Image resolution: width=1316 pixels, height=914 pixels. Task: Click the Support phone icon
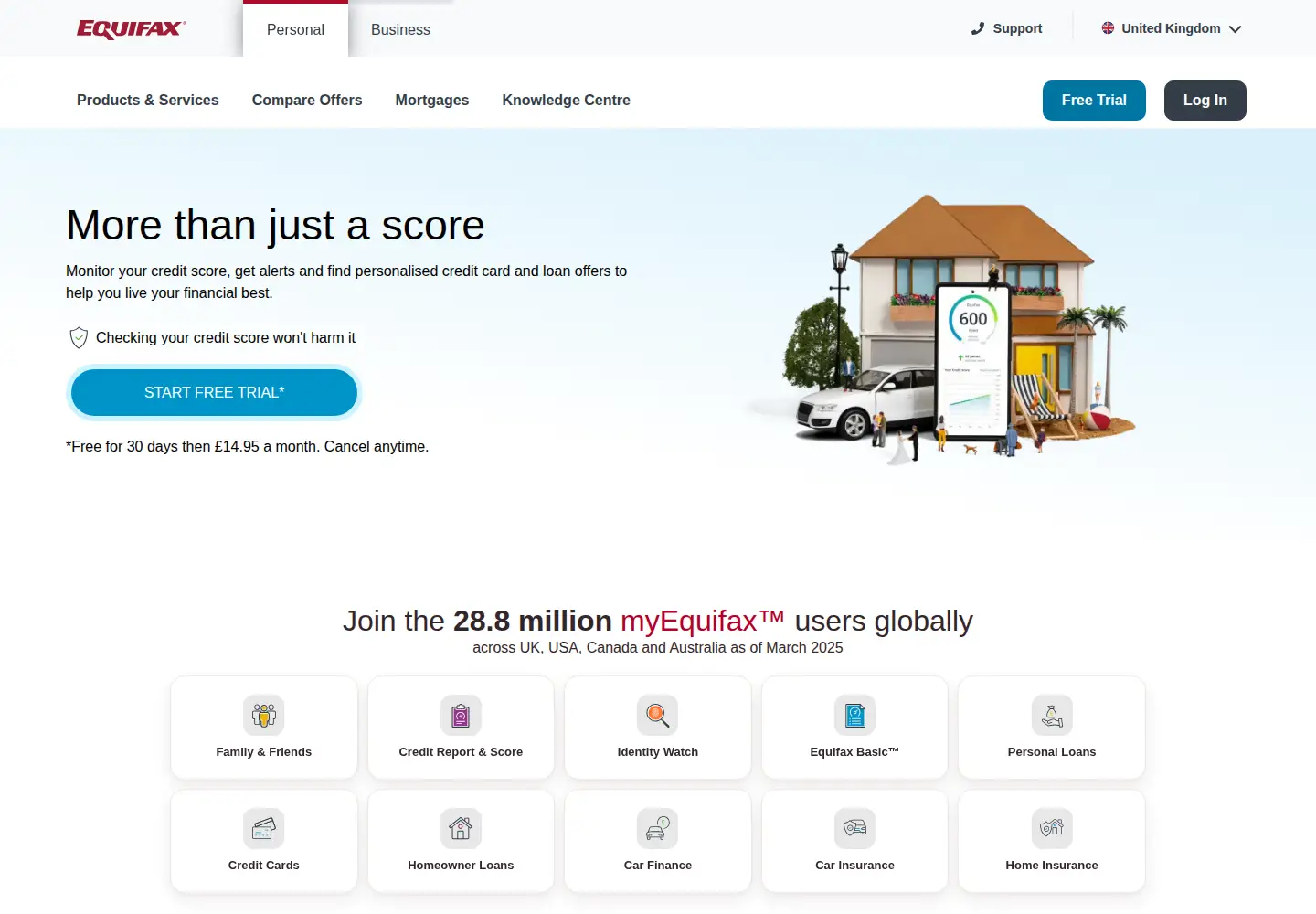[978, 28]
